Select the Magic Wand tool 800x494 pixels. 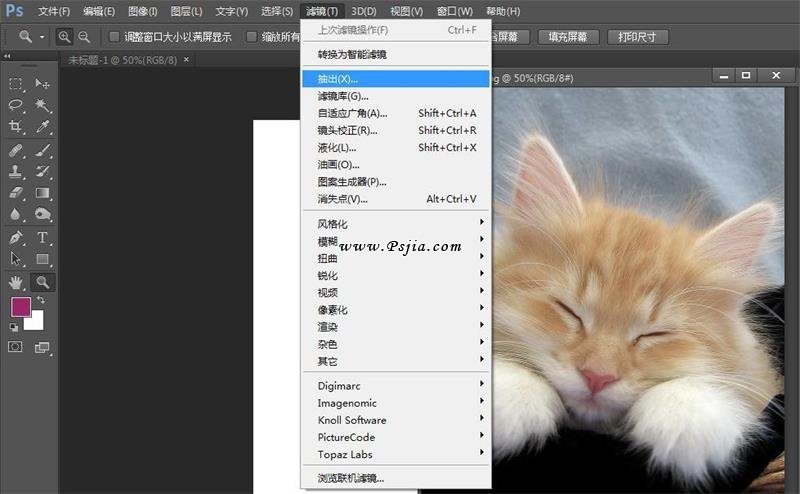(42, 105)
